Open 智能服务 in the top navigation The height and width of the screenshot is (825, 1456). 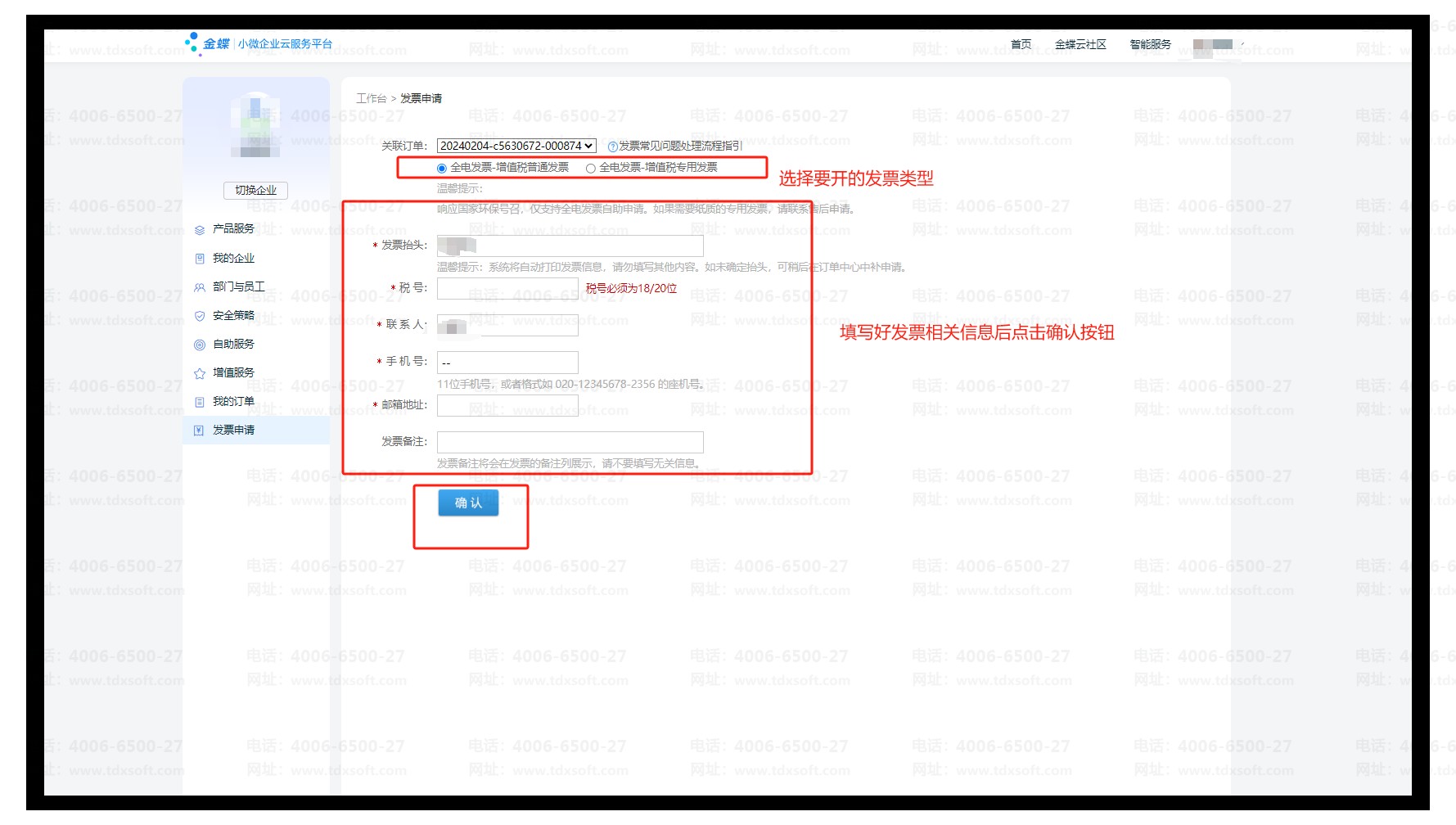click(x=1150, y=44)
